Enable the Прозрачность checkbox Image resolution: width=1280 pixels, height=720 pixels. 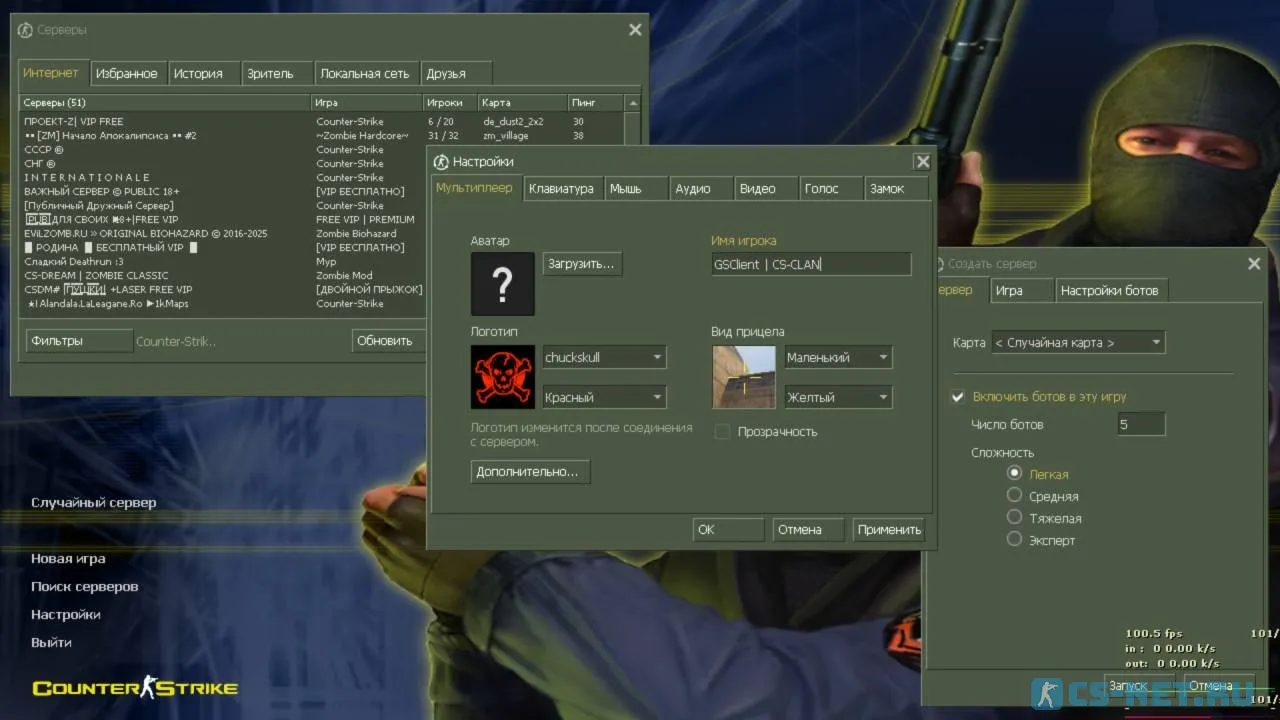722,432
